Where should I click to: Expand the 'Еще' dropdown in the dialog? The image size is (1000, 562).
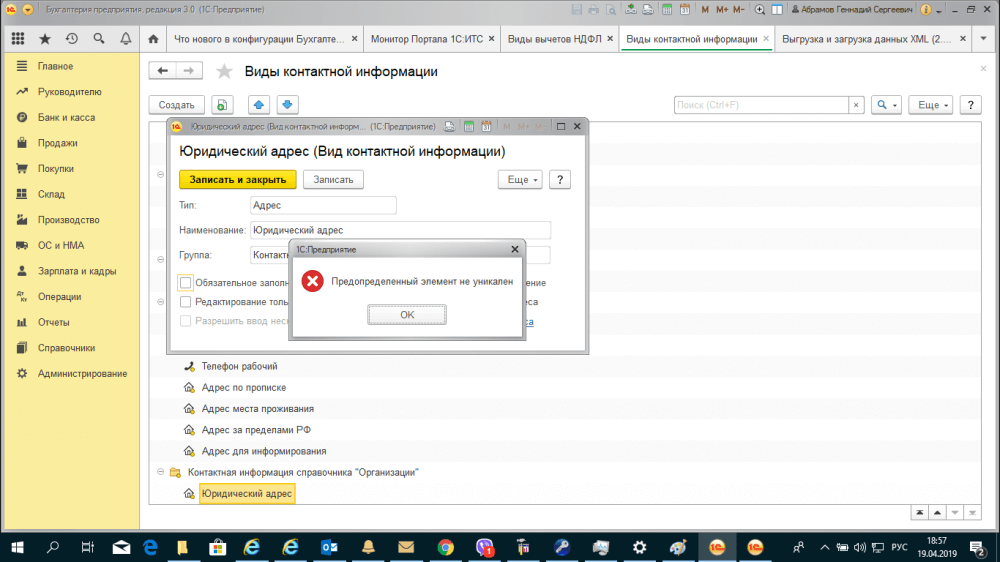click(x=520, y=179)
